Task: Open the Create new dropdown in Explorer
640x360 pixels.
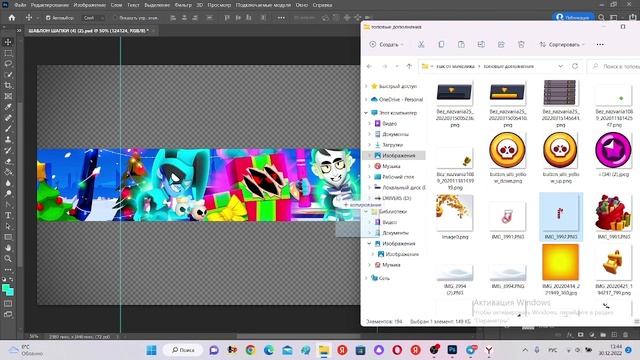Action: click(x=386, y=44)
